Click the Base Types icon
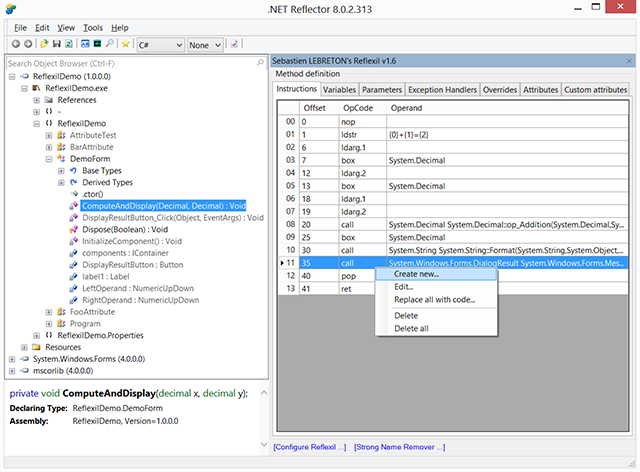Viewport: 640px width, 472px height. tap(73, 171)
